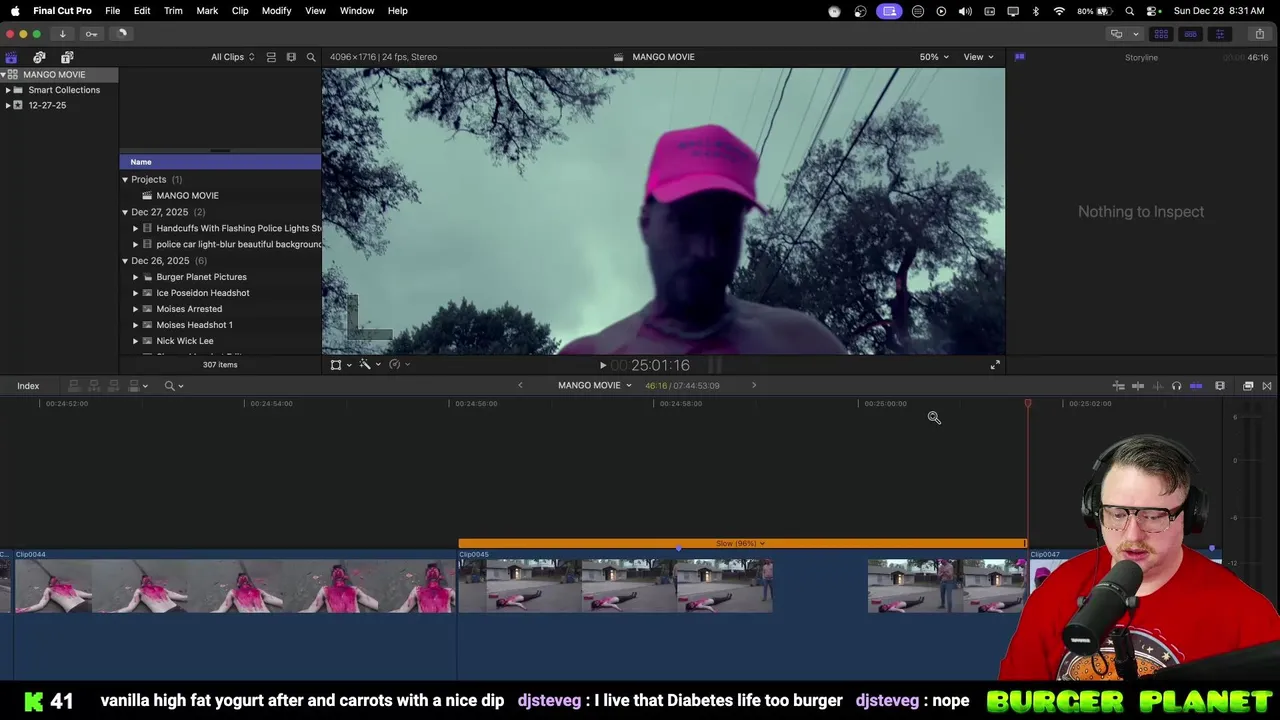Open the All Clips filter dropdown
This screenshot has height=720, width=1280.
click(x=232, y=57)
